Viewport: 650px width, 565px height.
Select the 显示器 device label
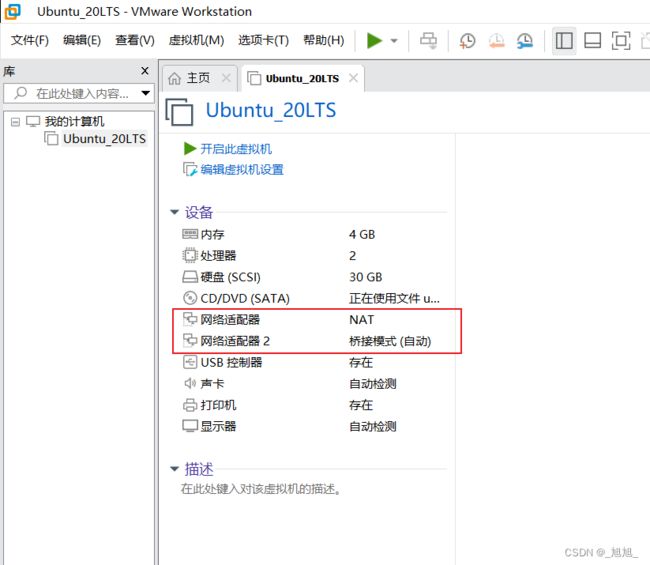tap(218, 426)
